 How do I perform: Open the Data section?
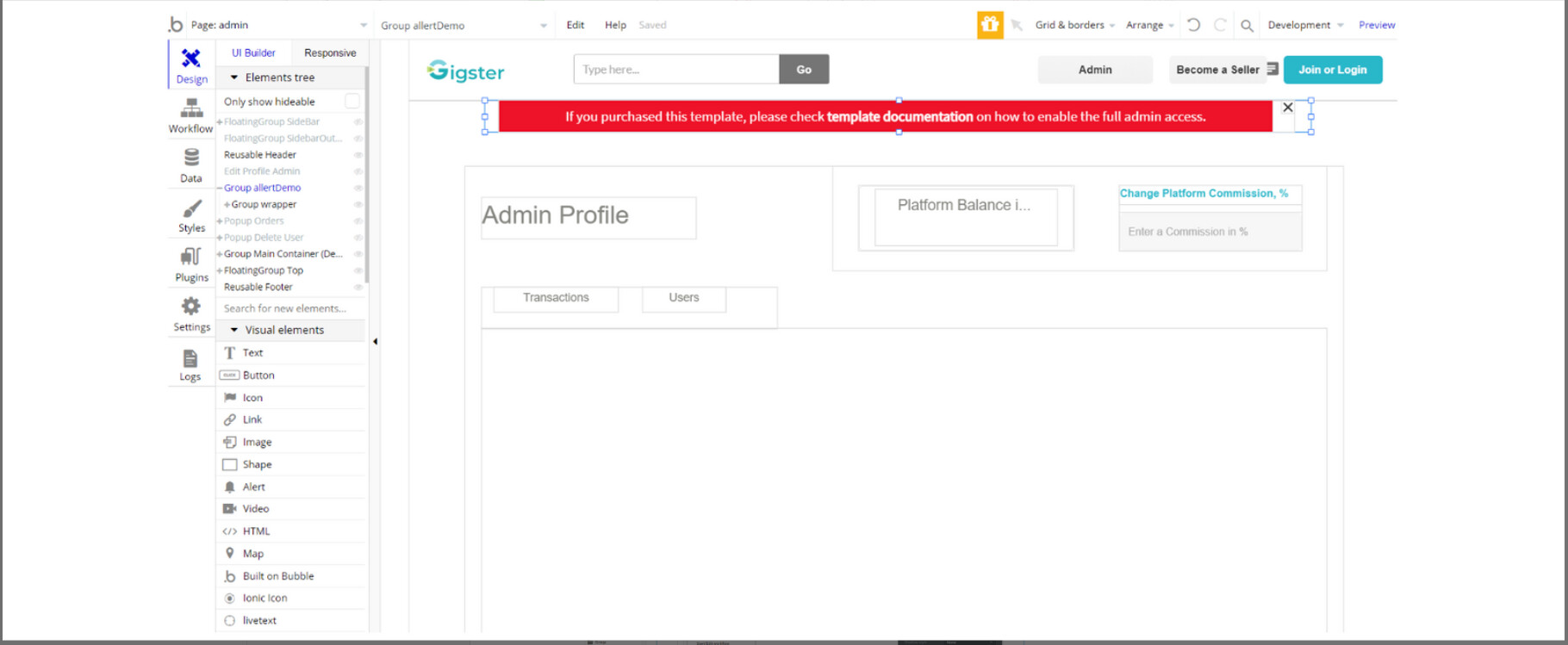coord(191,165)
